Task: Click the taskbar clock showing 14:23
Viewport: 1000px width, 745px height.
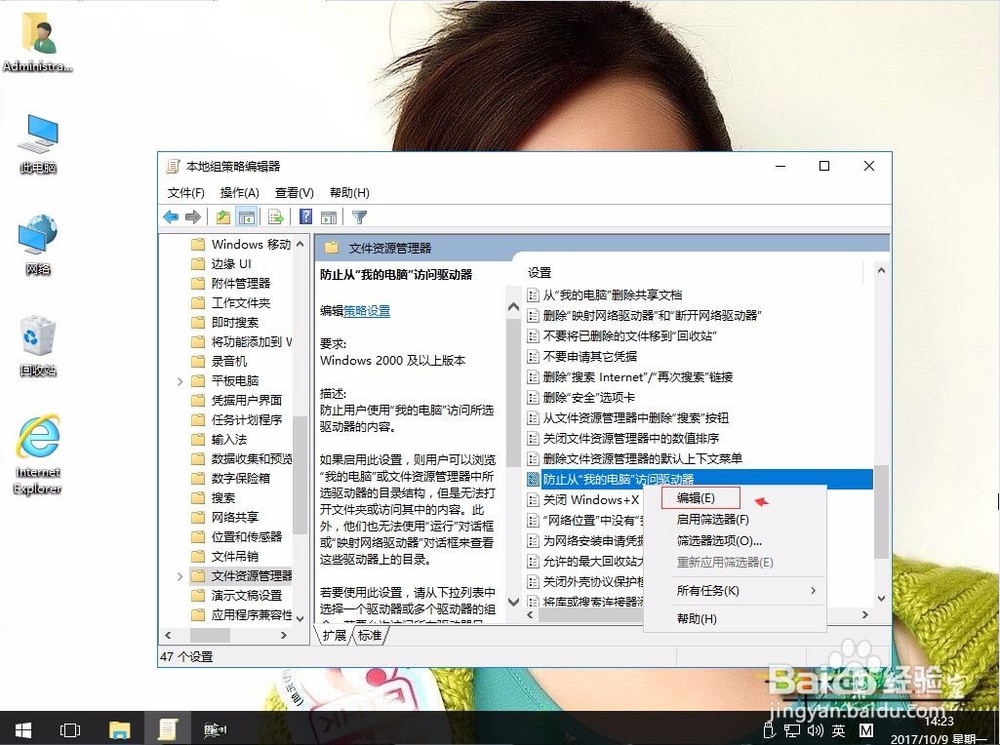Action: 939,721
